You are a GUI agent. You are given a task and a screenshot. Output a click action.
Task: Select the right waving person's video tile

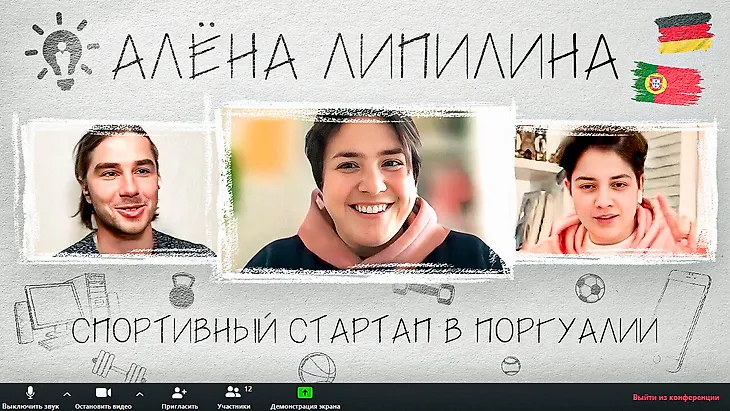pos(615,190)
